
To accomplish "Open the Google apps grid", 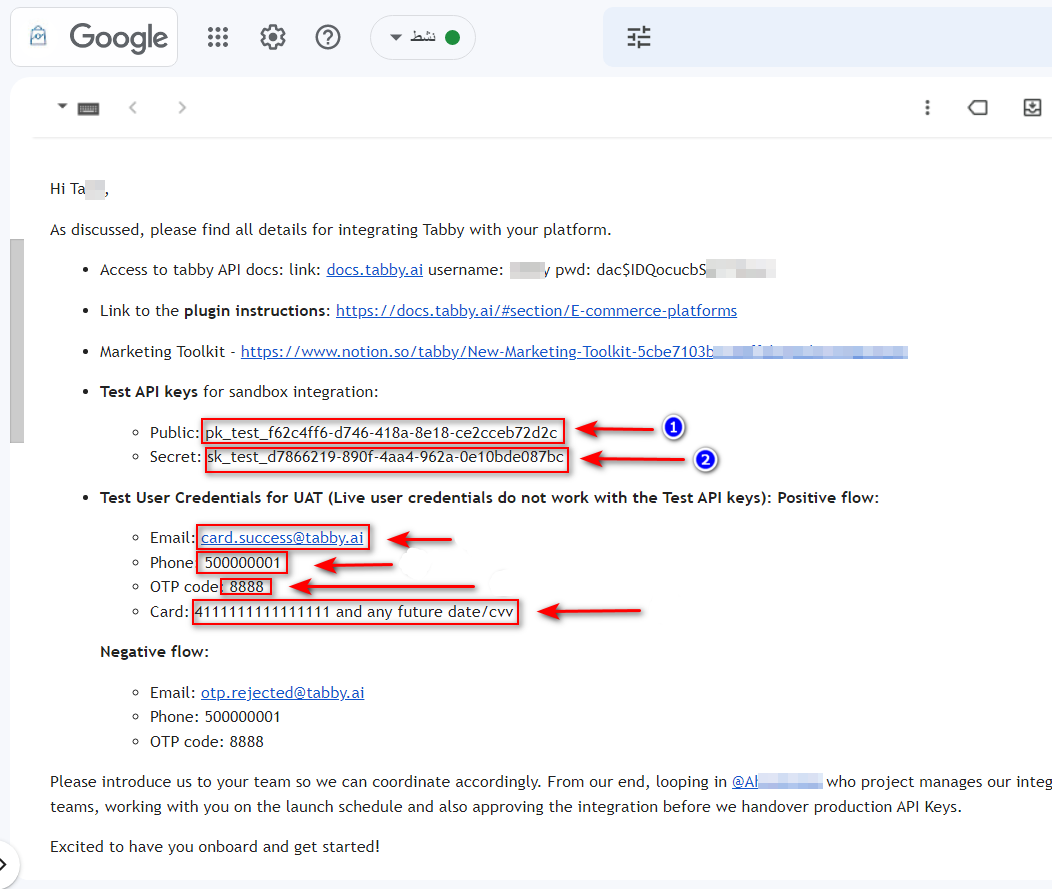I will click(218, 37).
